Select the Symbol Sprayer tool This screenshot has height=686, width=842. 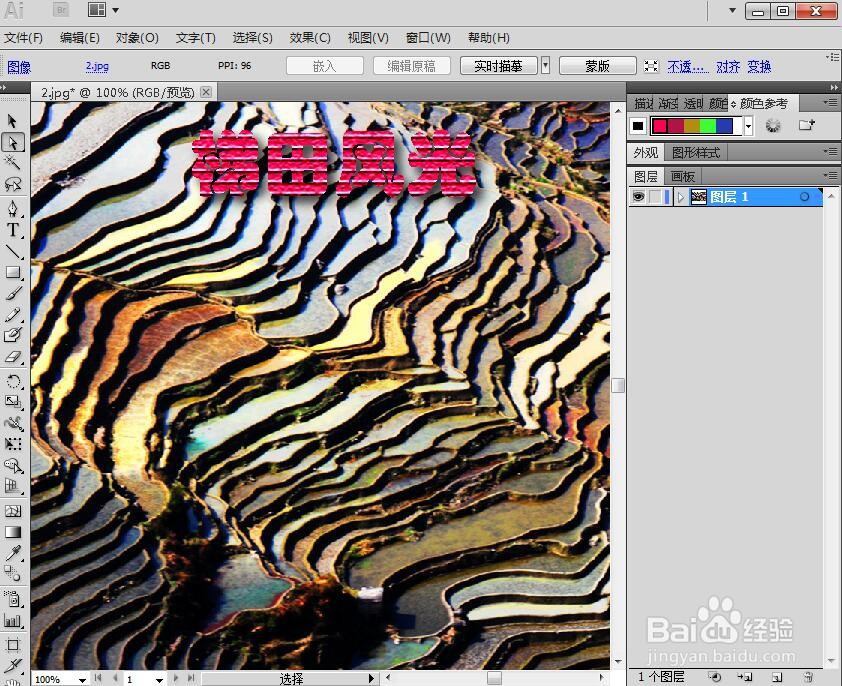coord(13,599)
